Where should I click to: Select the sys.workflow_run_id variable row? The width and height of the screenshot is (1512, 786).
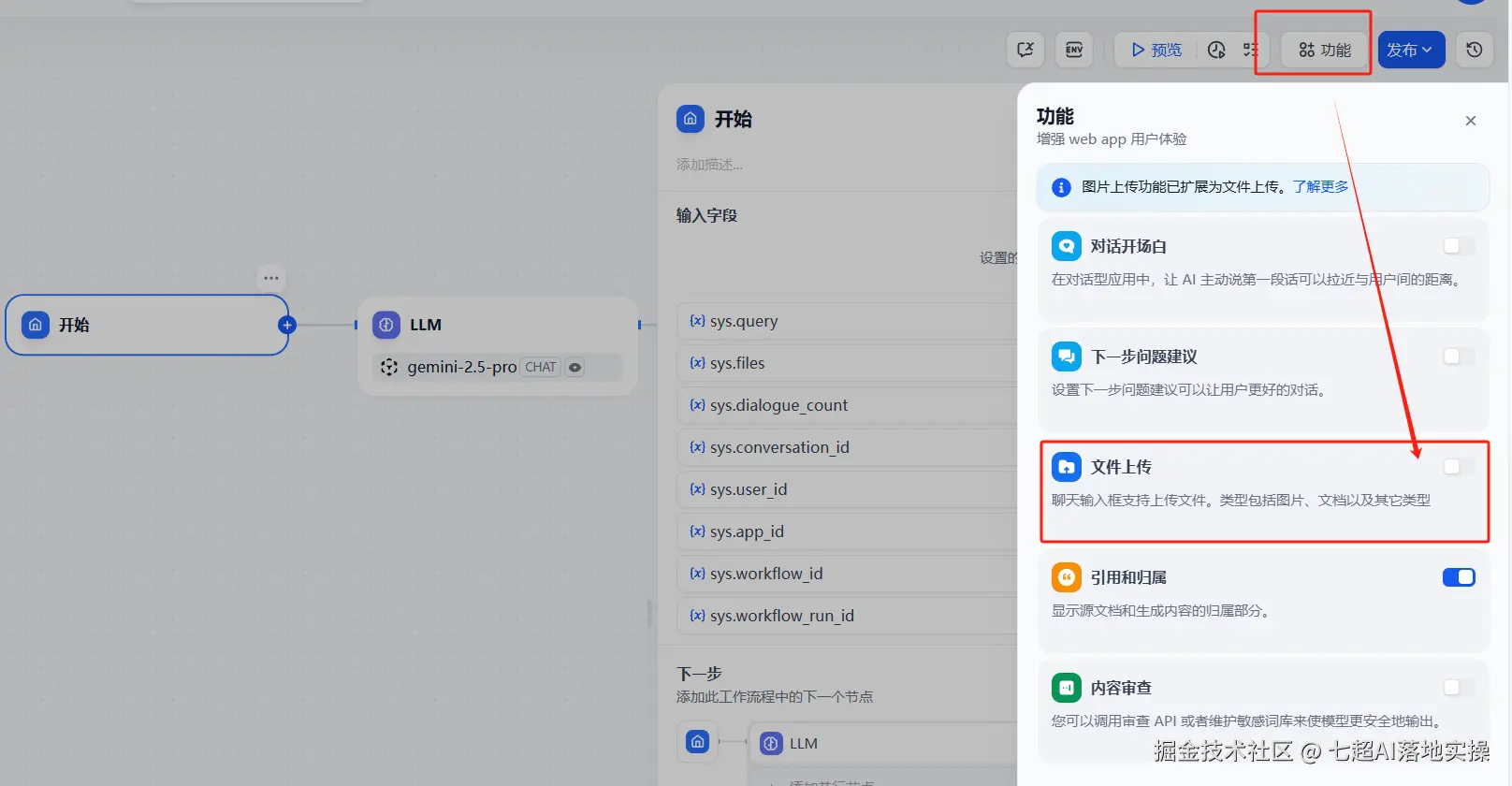847,616
